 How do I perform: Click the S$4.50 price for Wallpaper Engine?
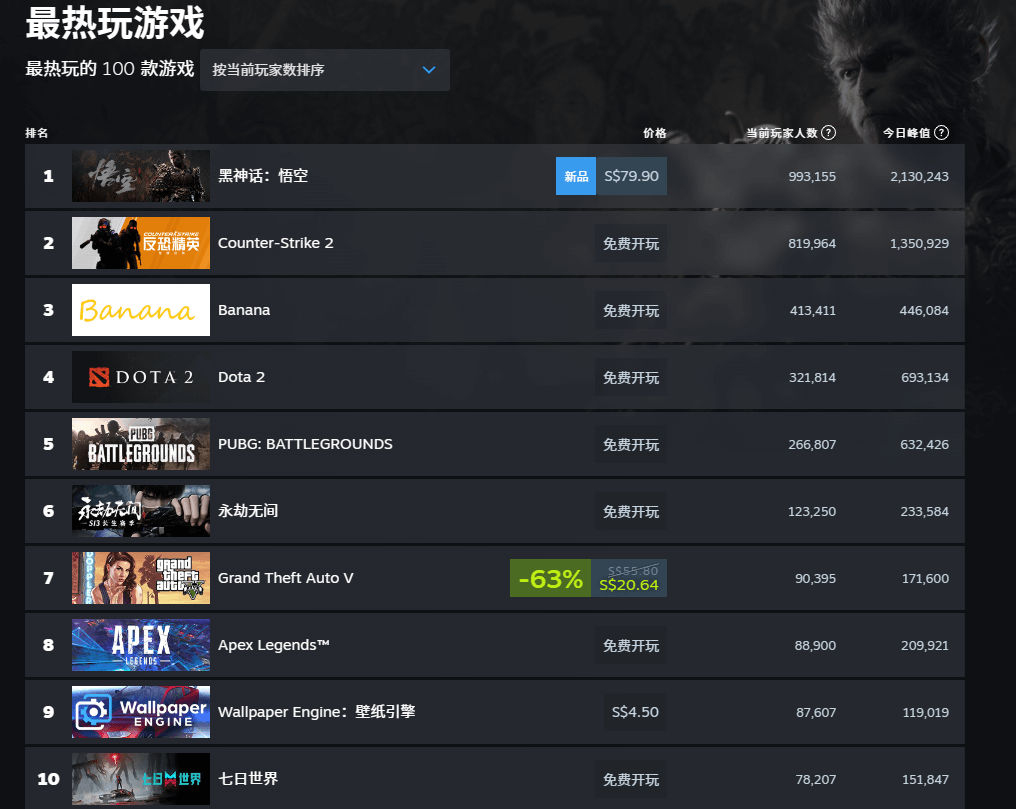pos(634,712)
